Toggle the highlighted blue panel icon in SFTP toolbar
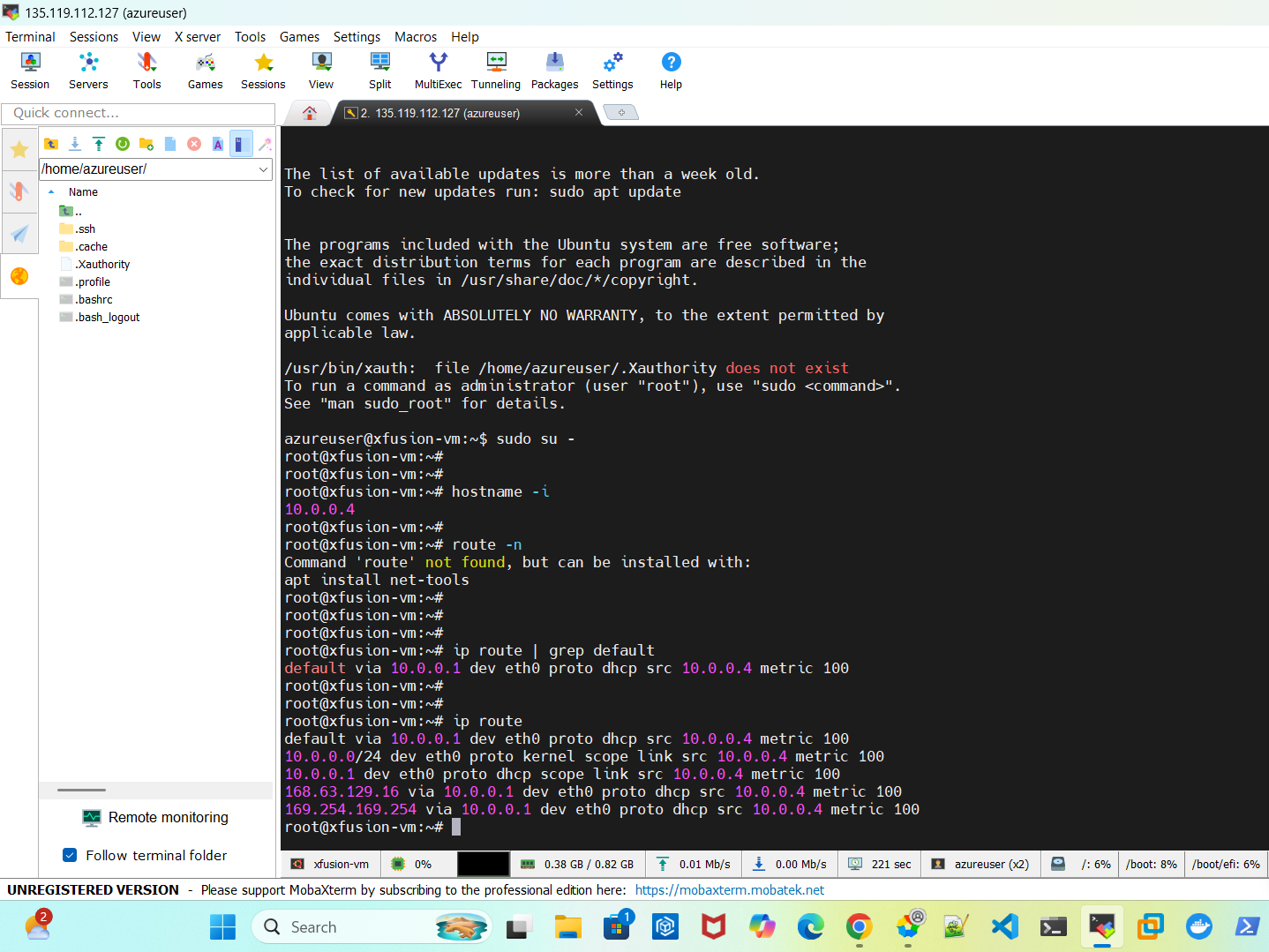Image resolution: width=1269 pixels, height=952 pixels. pyautogui.click(x=241, y=144)
